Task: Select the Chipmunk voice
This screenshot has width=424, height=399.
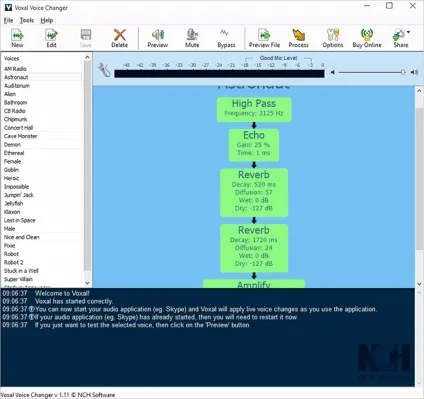Action: (x=41, y=119)
